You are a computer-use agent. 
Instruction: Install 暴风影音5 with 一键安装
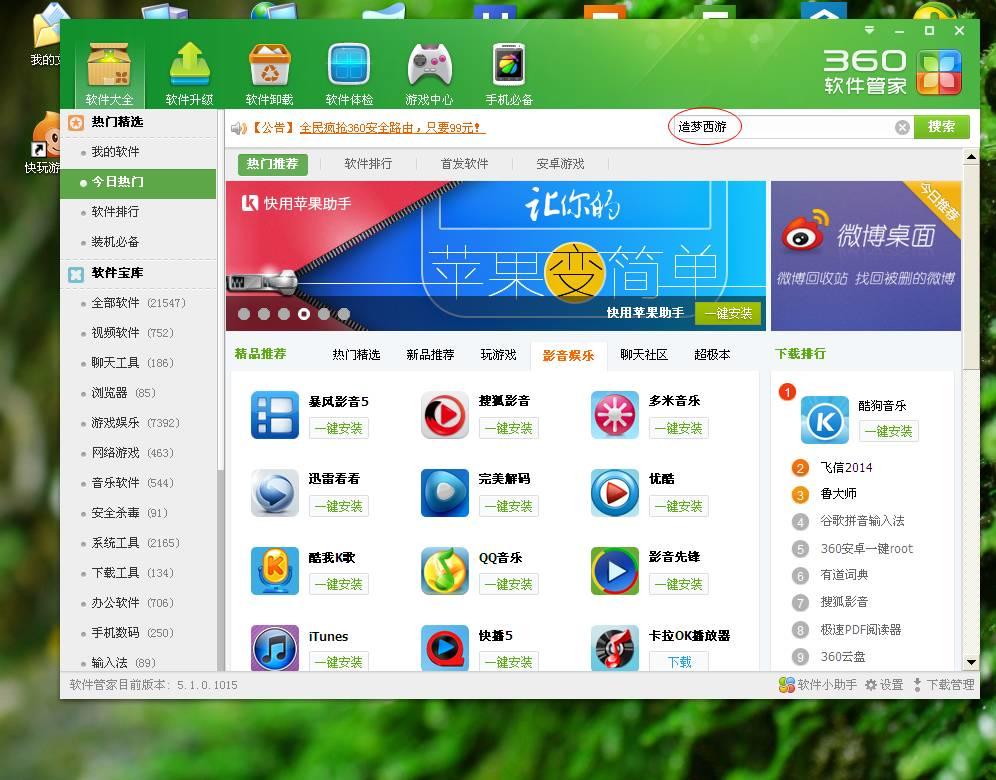(x=339, y=428)
